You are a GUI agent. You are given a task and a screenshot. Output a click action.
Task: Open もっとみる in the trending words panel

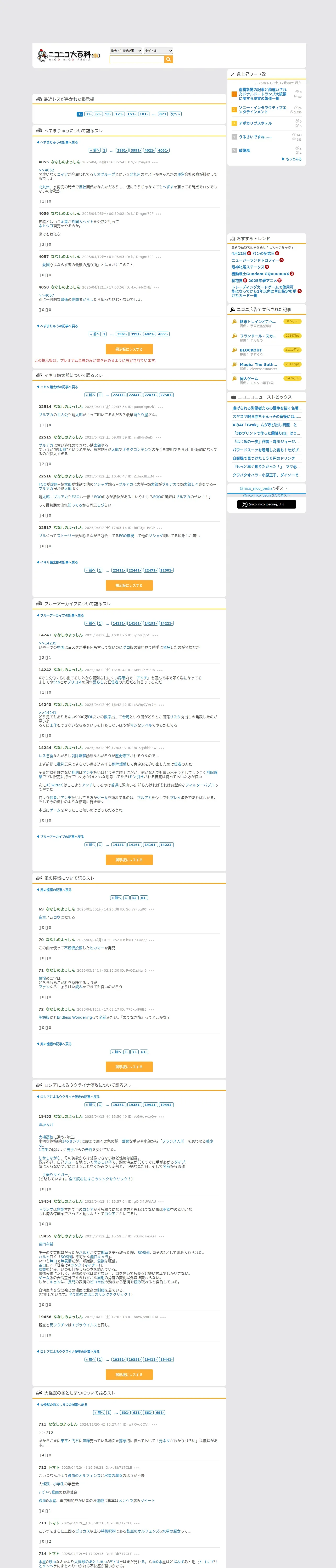pyautogui.click(x=292, y=159)
